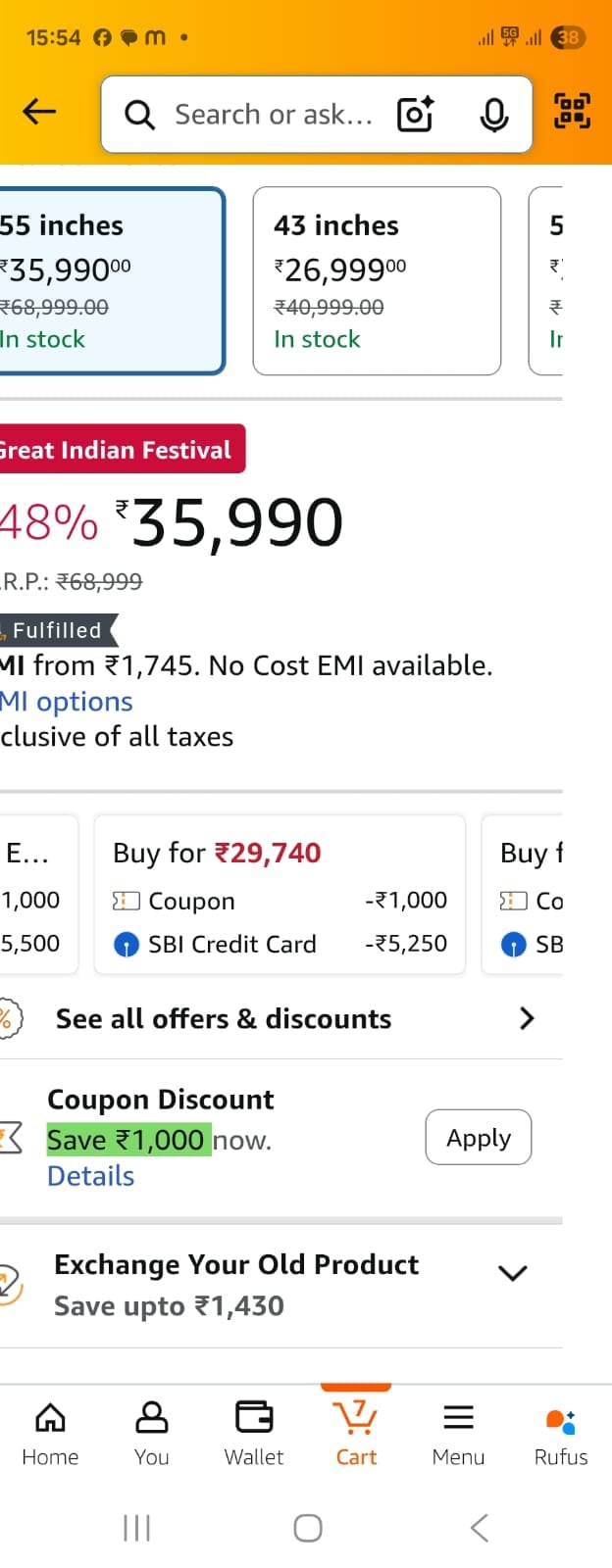This screenshot has height=1568, width=612.
Task: Launch Rufus assistant icon
Action: coord(561,1433)
